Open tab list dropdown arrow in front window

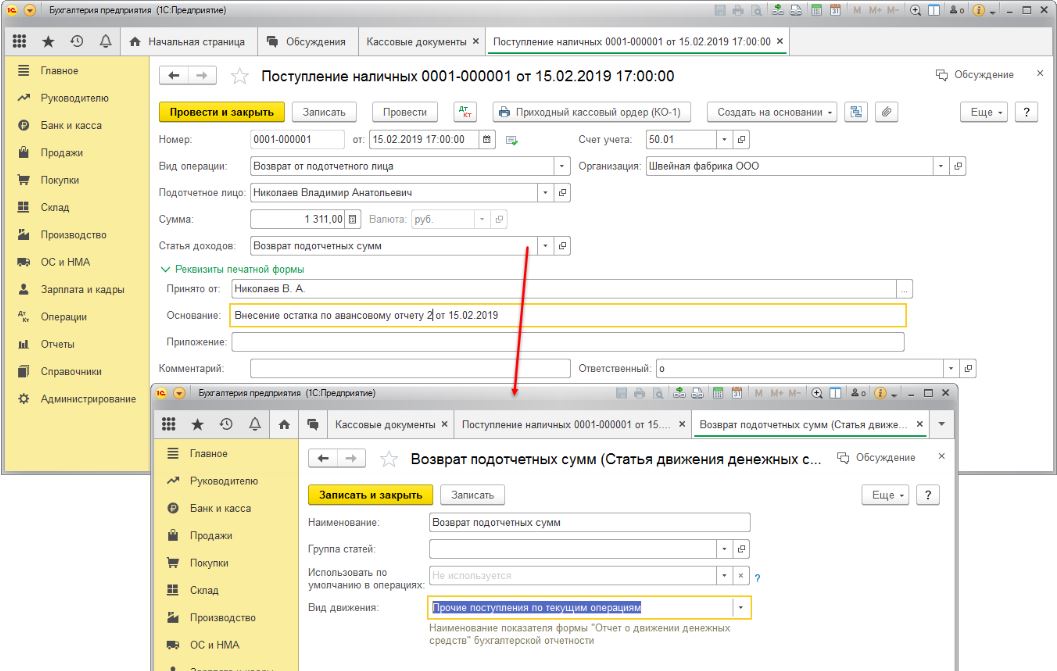[x=942, y=424]
